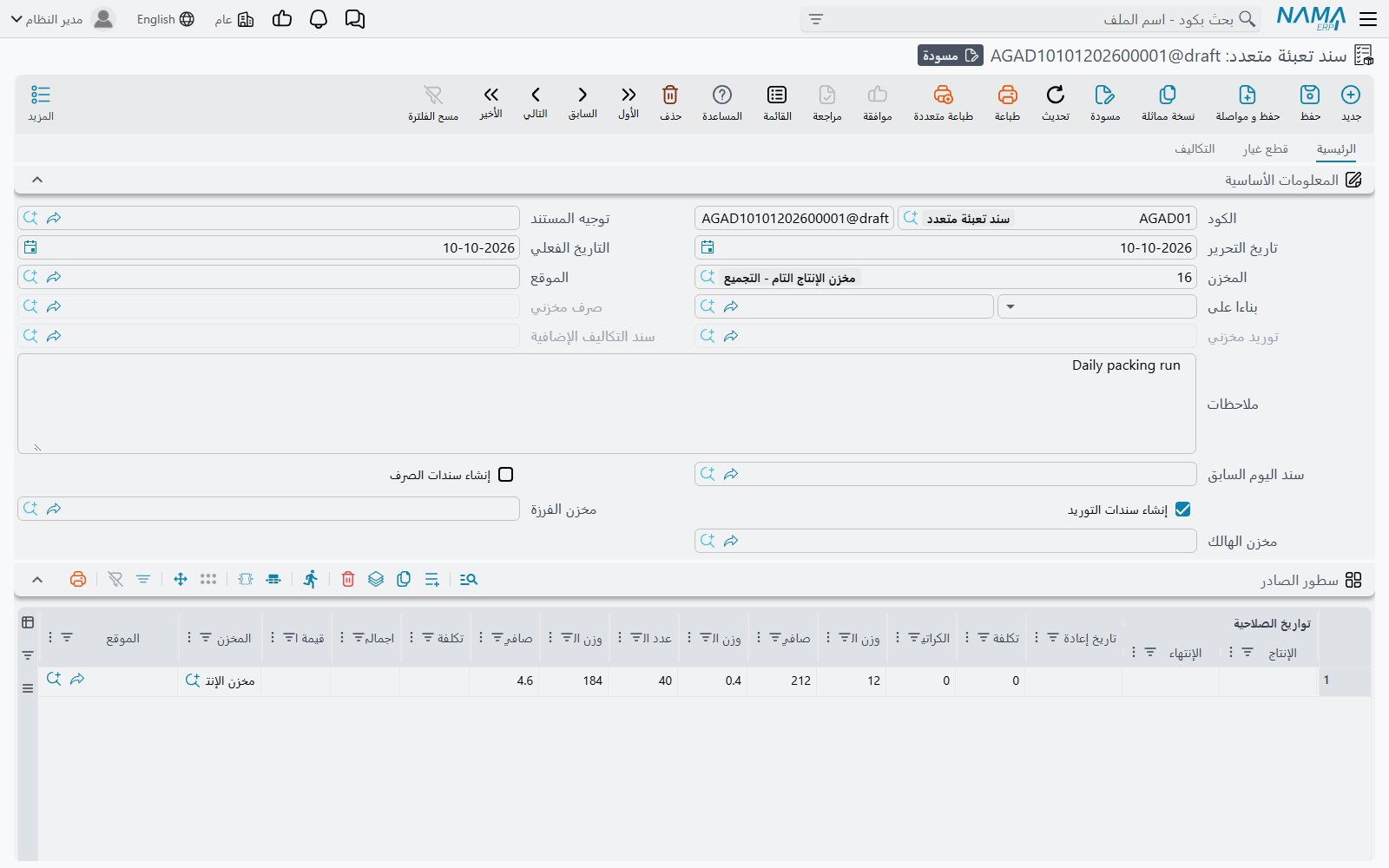This screenshot has height=868, width=1389.
Task: Click the add-line icon in سطور الصادر toolbar
Action: (x=432, y=579)
